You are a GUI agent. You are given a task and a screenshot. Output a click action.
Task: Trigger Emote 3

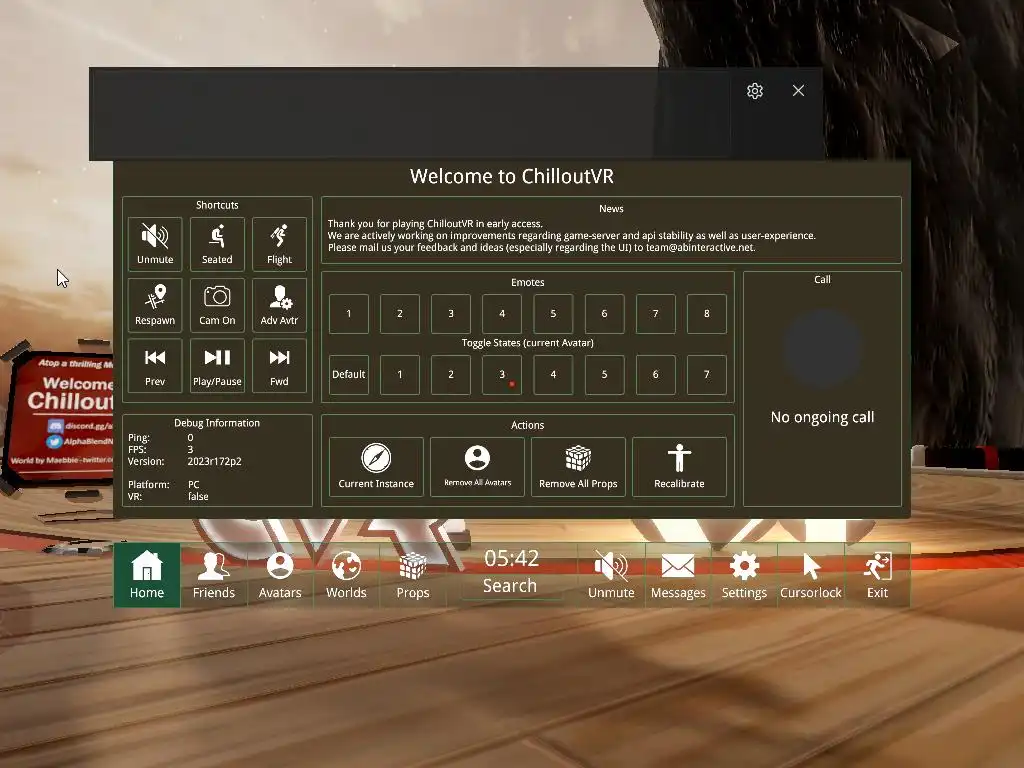[x=451, y=313]
